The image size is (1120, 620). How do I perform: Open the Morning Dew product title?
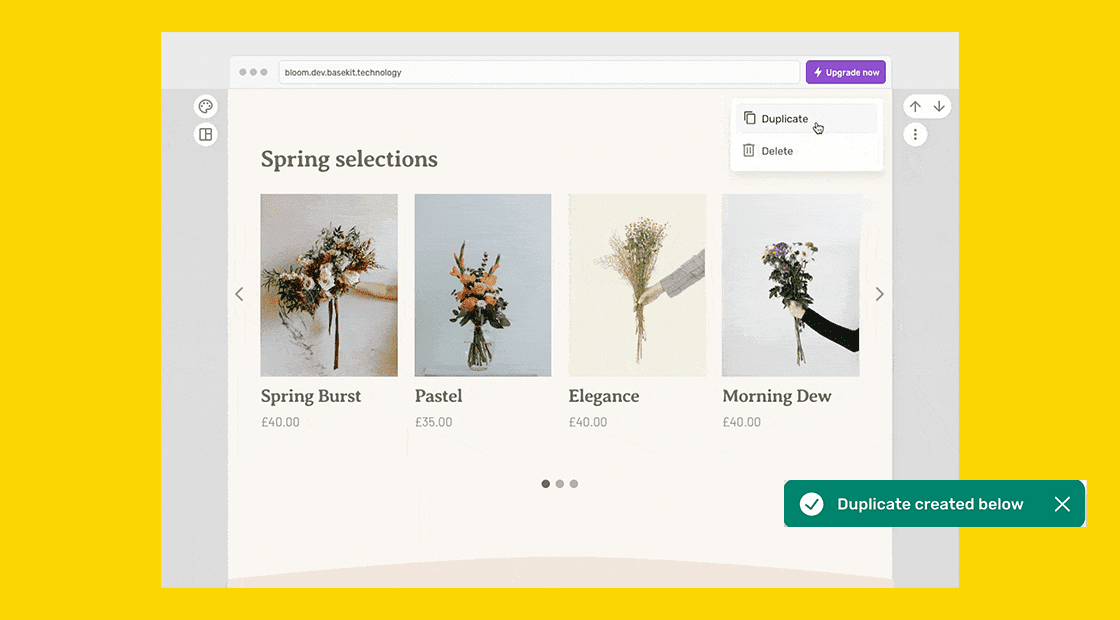click(x=776, y=396)
